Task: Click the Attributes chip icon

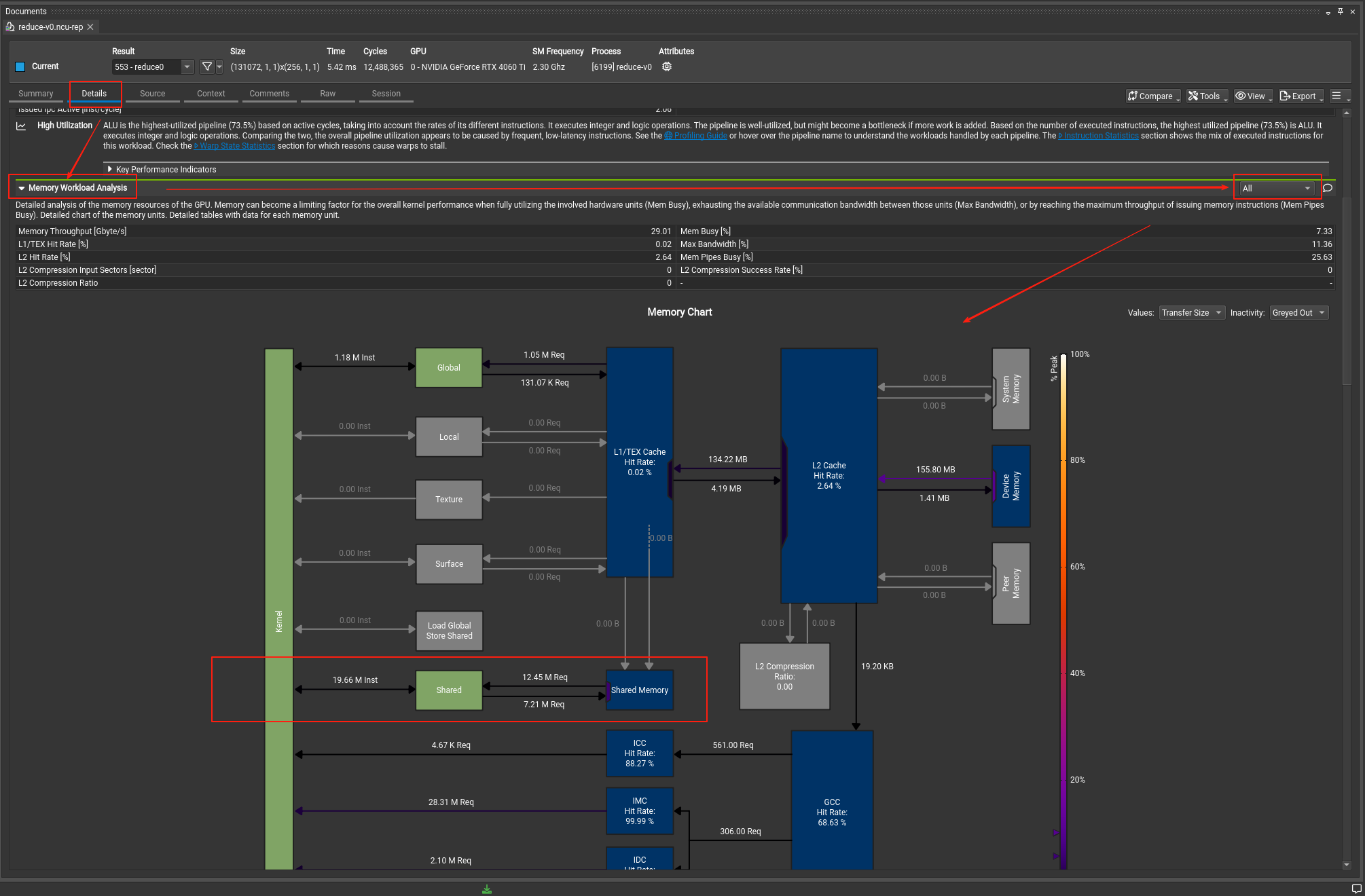Action: tap(667, 67)
